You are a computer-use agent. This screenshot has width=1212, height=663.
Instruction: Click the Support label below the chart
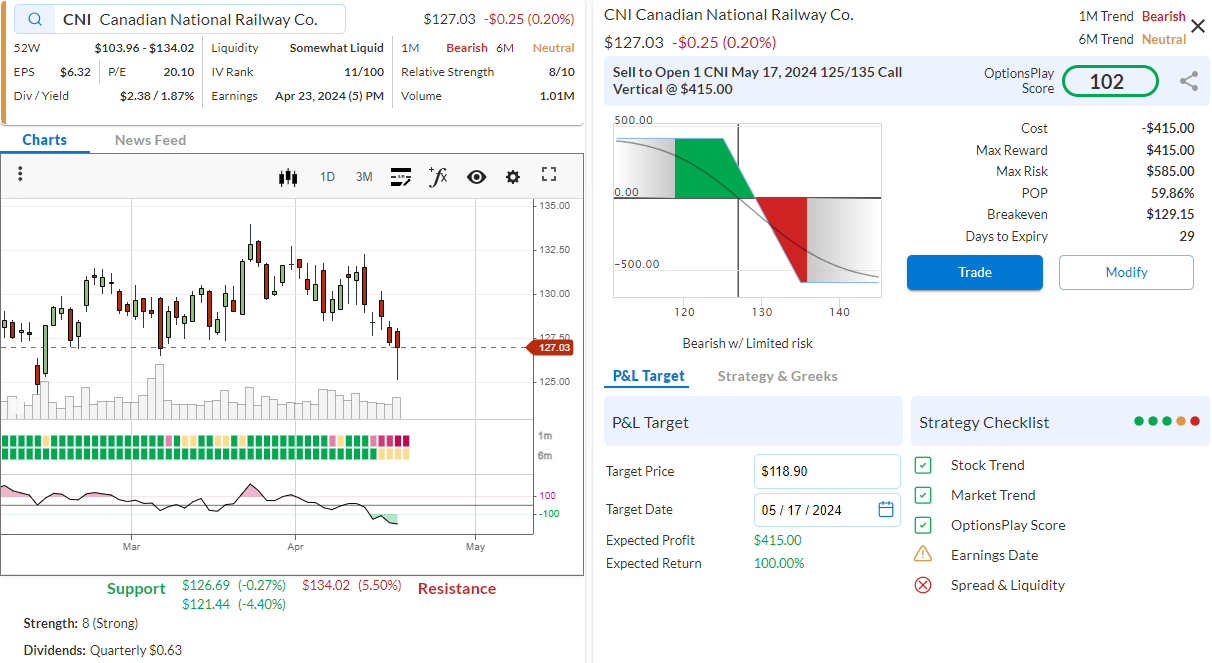pyautogui.click(x=136, y=588)
